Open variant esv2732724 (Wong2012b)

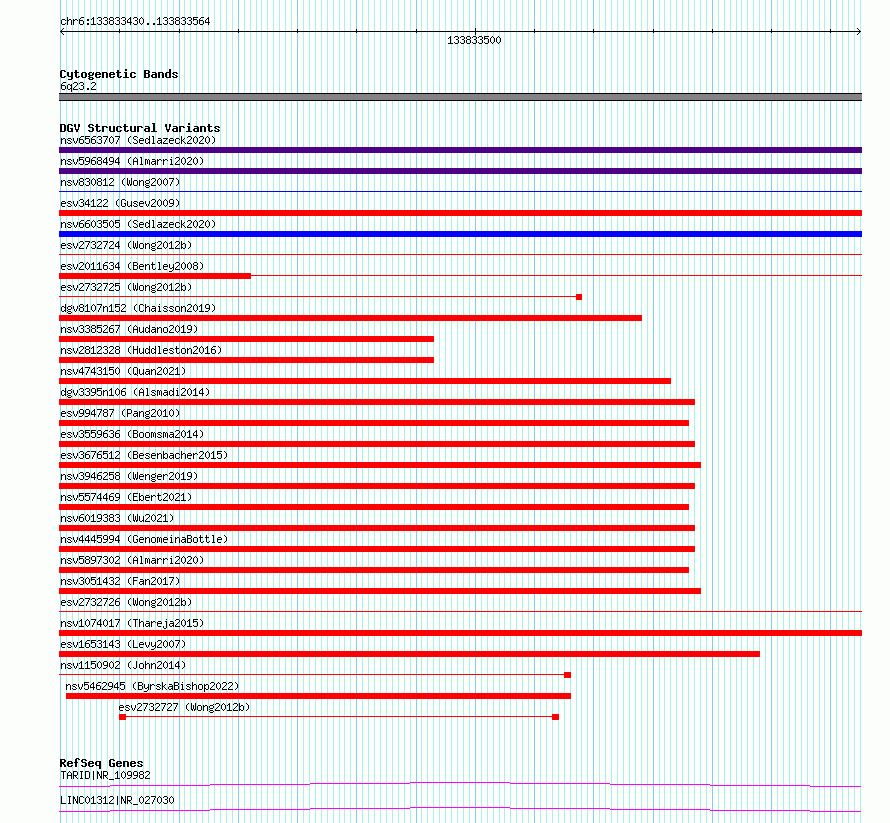126,245
